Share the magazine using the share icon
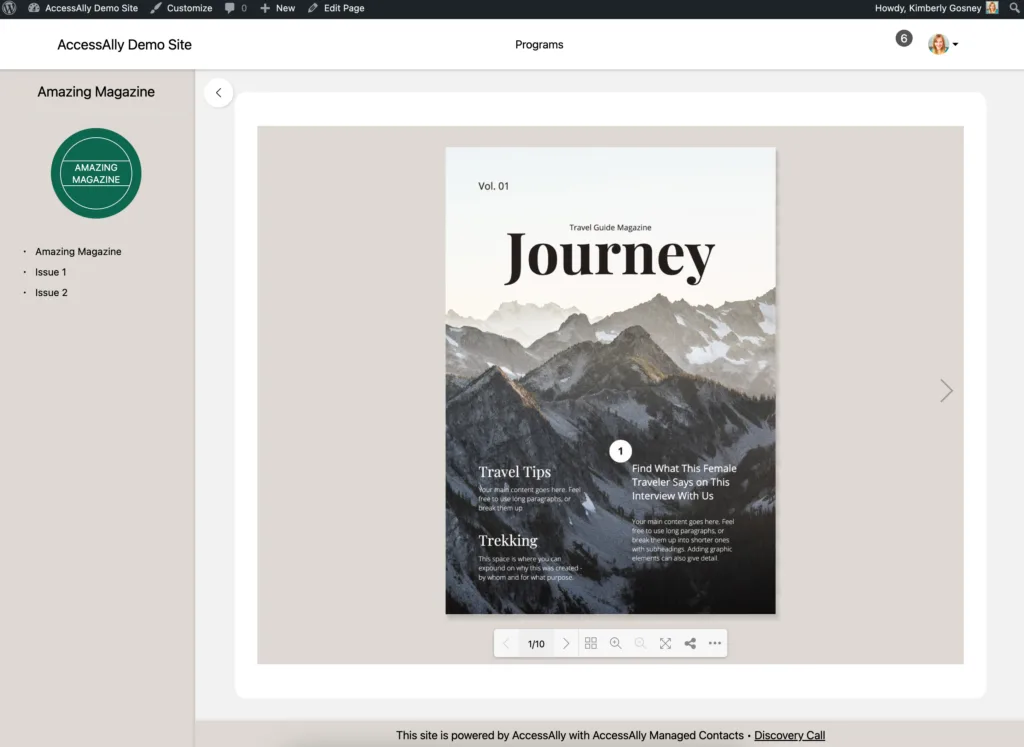The image size is (1024, 747). tap(689, 643)
